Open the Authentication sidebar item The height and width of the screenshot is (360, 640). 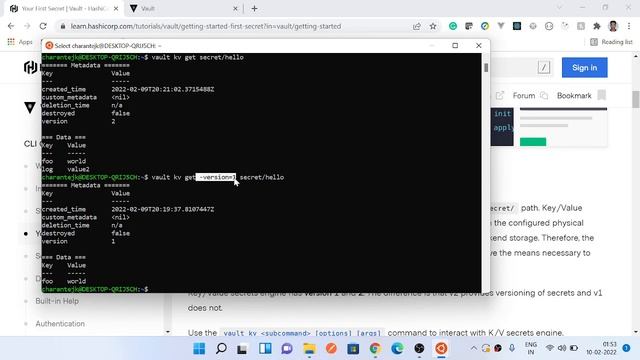pos(60,324)
